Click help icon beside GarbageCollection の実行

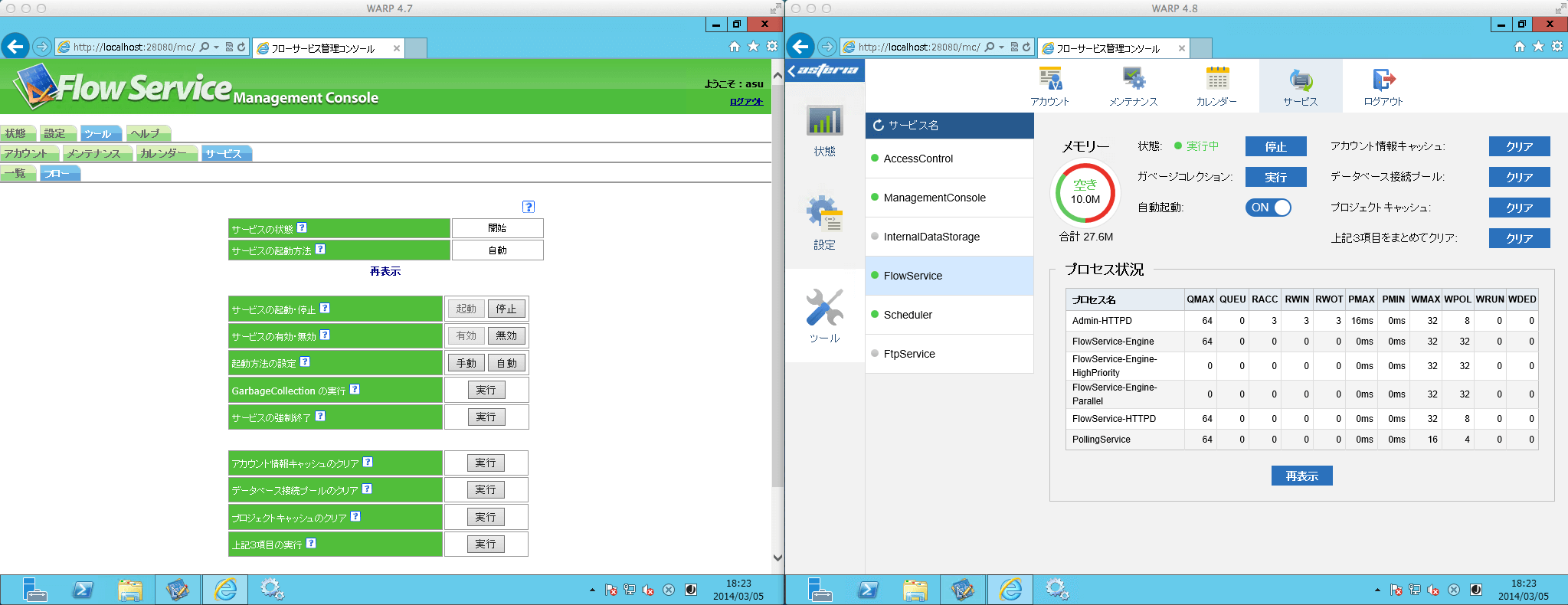point(355,389)
